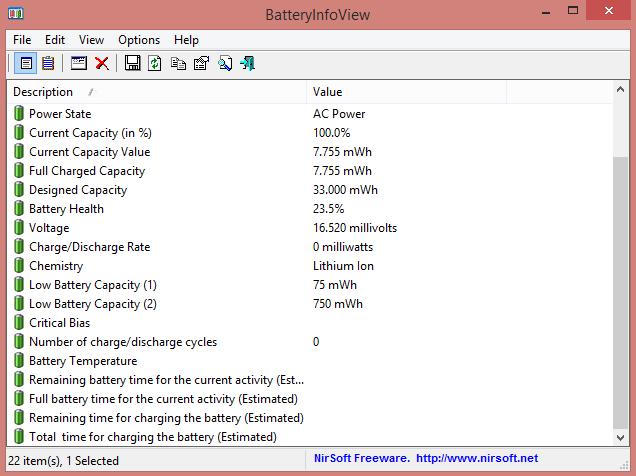Select the Battery Temperature row

tap(309, 360)
